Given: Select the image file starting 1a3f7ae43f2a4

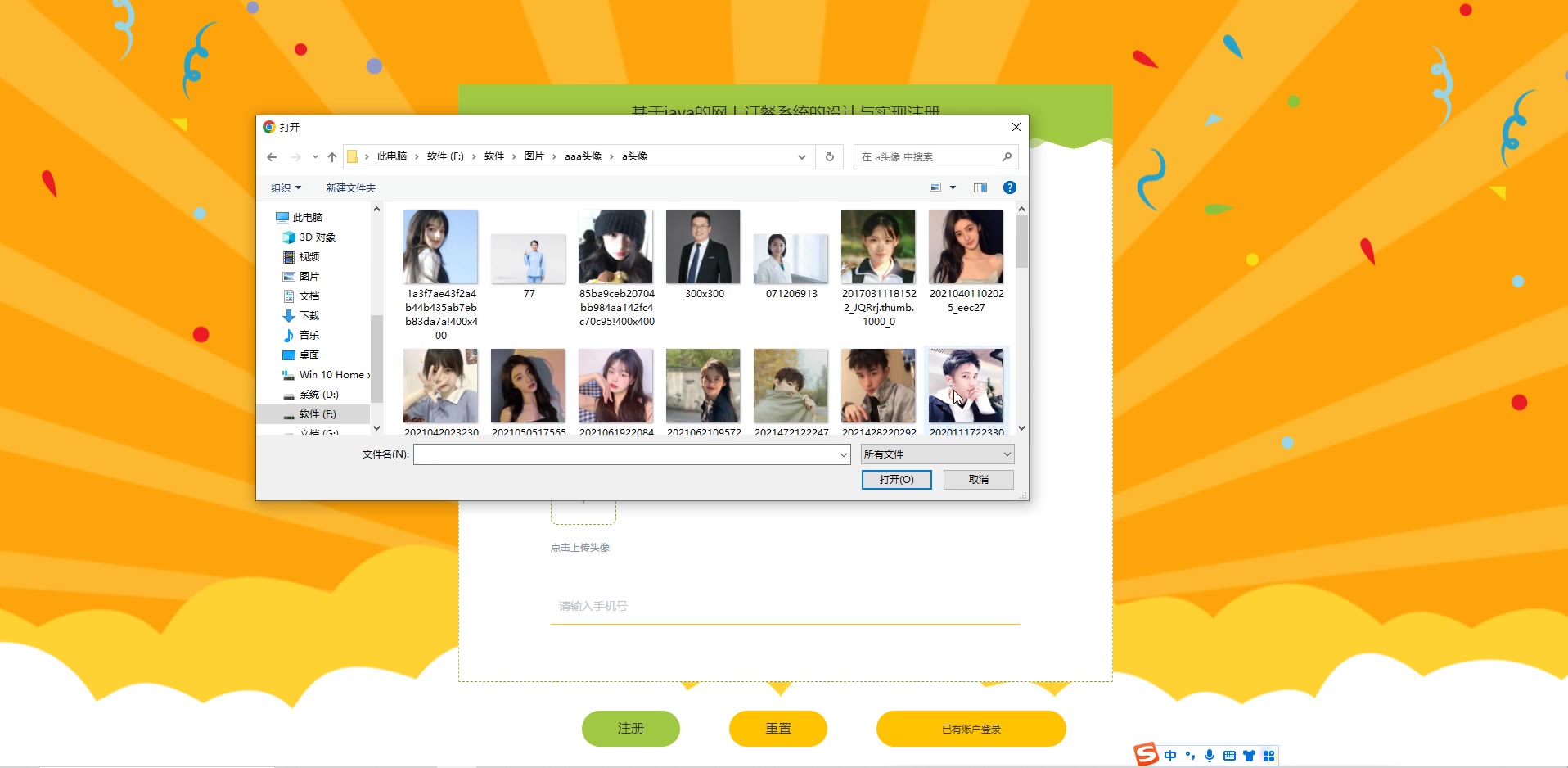Looking at the screenshot, I should point(441,274).
